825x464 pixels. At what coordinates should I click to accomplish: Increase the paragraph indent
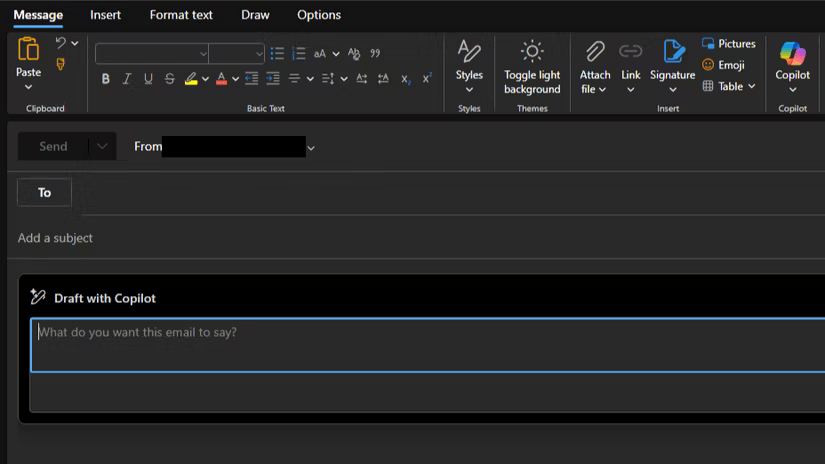tap(273, 79)
